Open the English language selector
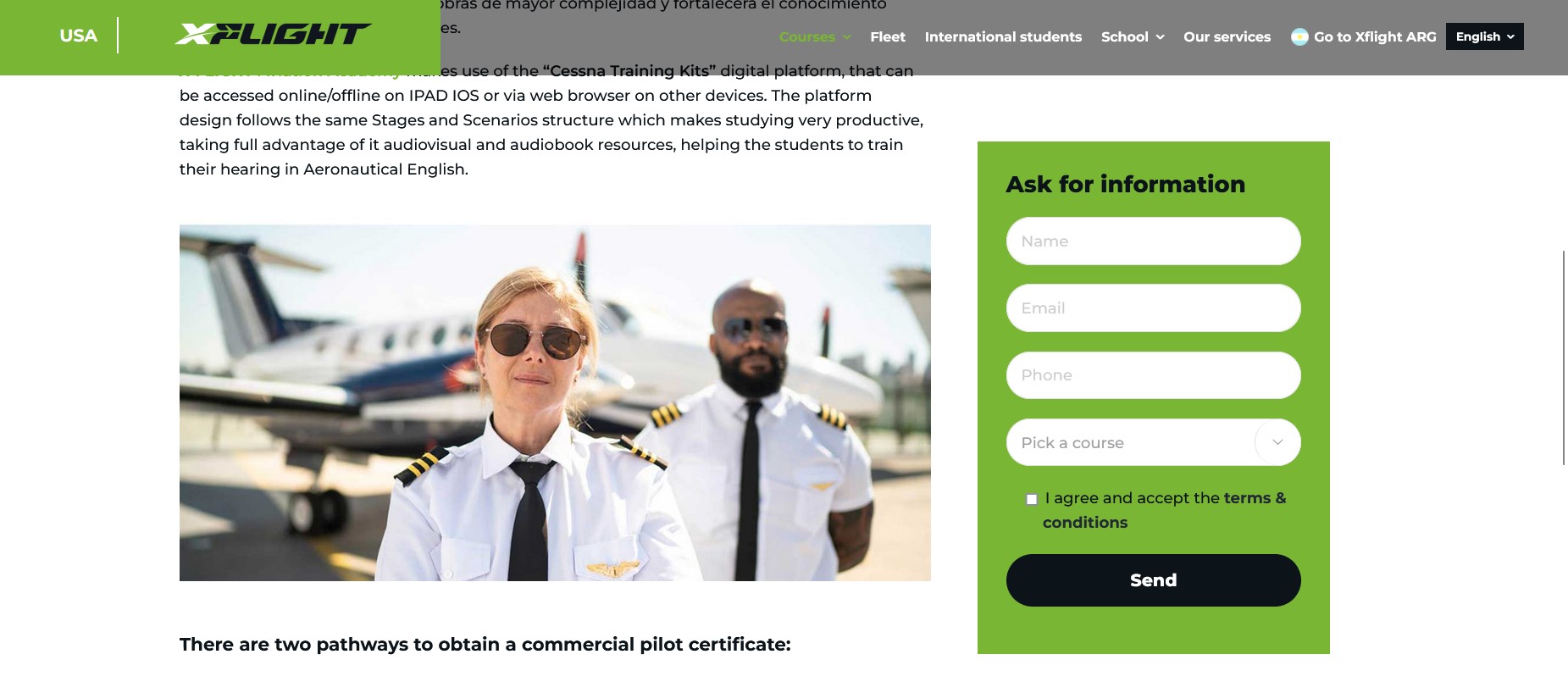 [x=1484, y=36]
